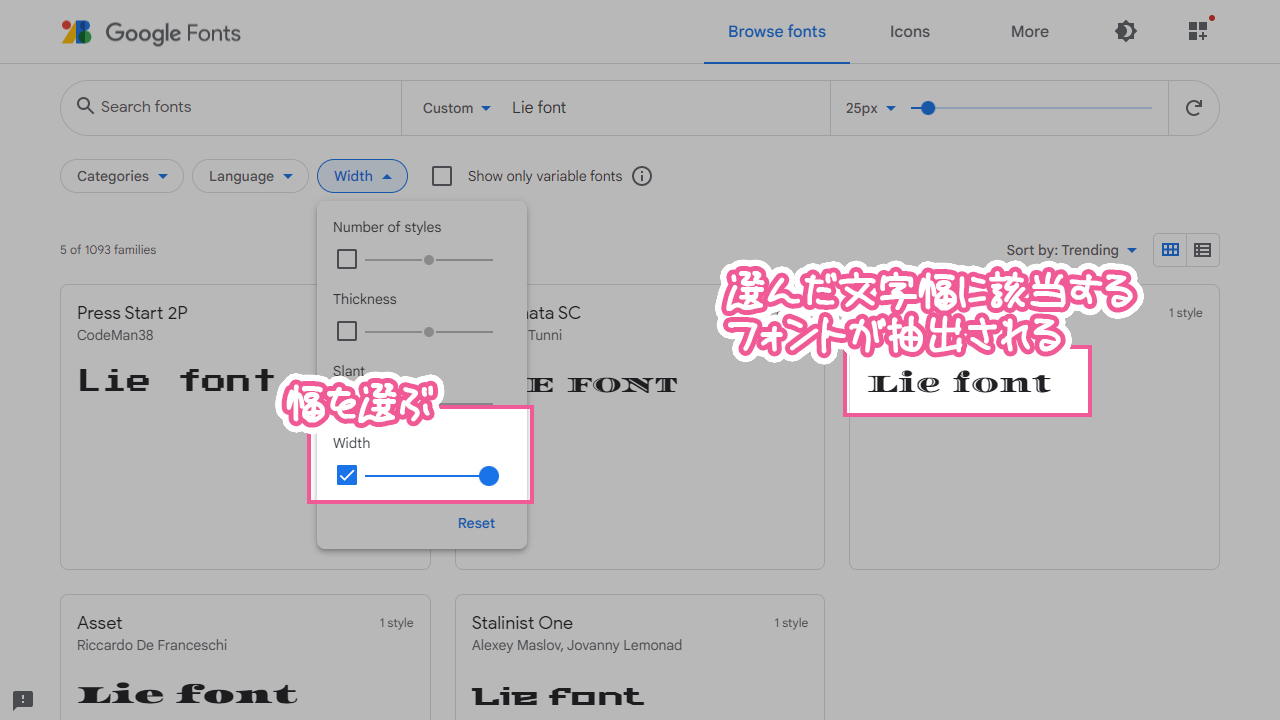Viewport: 1280px width, 720px height.
Task: Click the Thickness slider
Action: (x=429, y=331)
